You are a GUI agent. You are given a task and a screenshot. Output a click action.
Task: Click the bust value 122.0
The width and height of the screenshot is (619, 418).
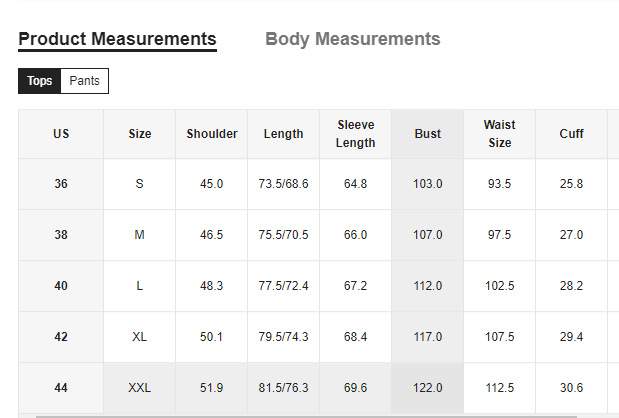coord(427,388)
